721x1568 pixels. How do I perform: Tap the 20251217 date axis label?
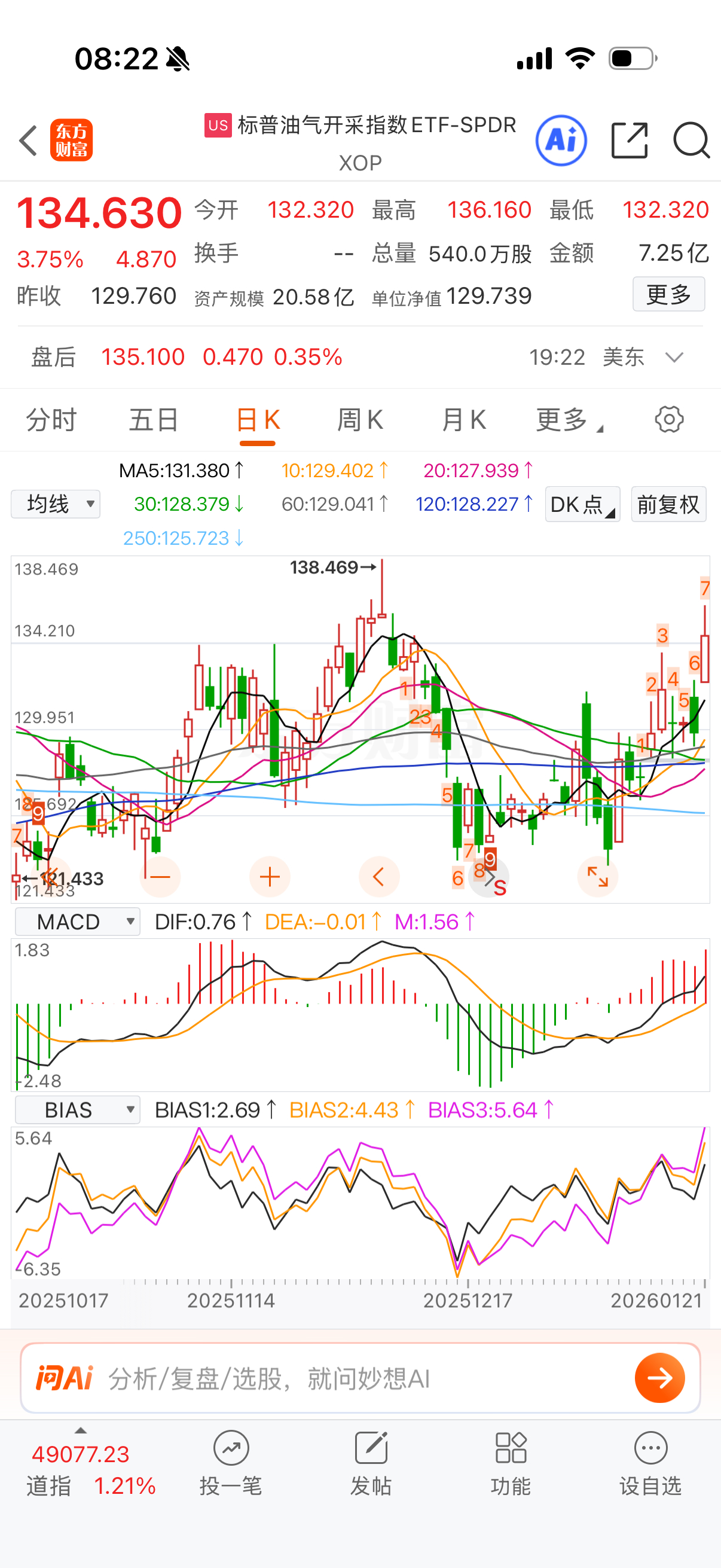pos(468,1301)
